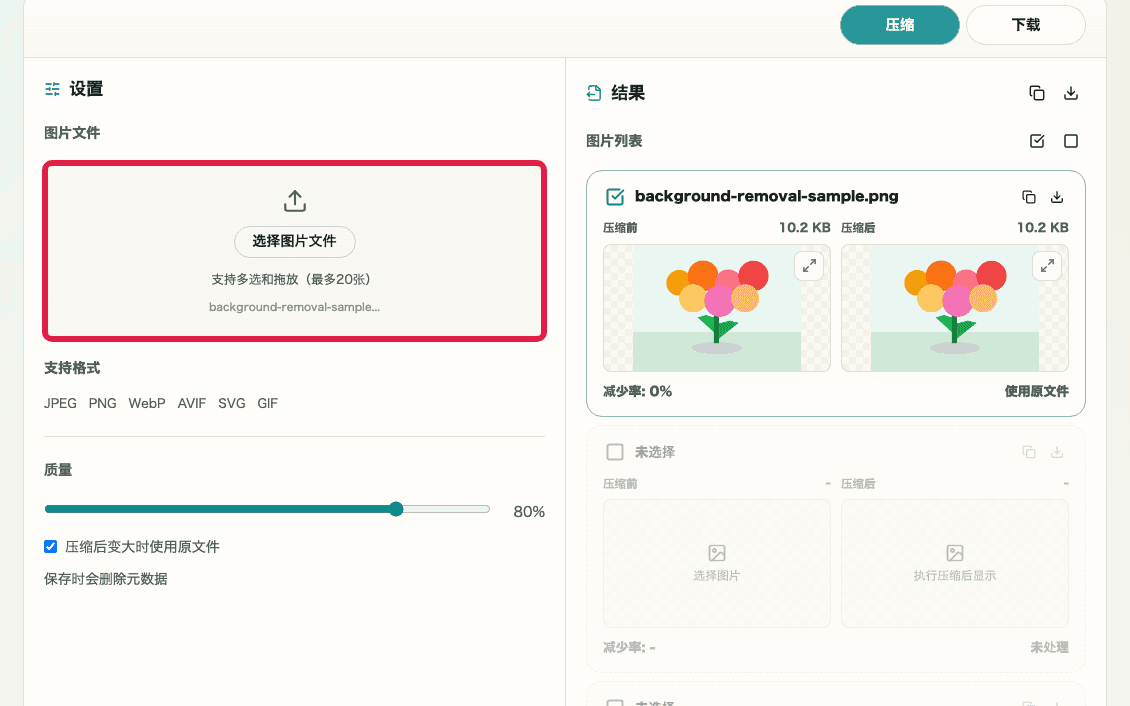Viewport: 1130px width, 706px height.
Task: Click the quality slider handle at 80%
Action: click(396, 509)
